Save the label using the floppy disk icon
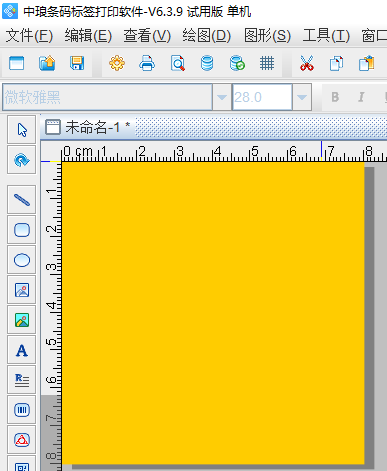 [77, 63]
